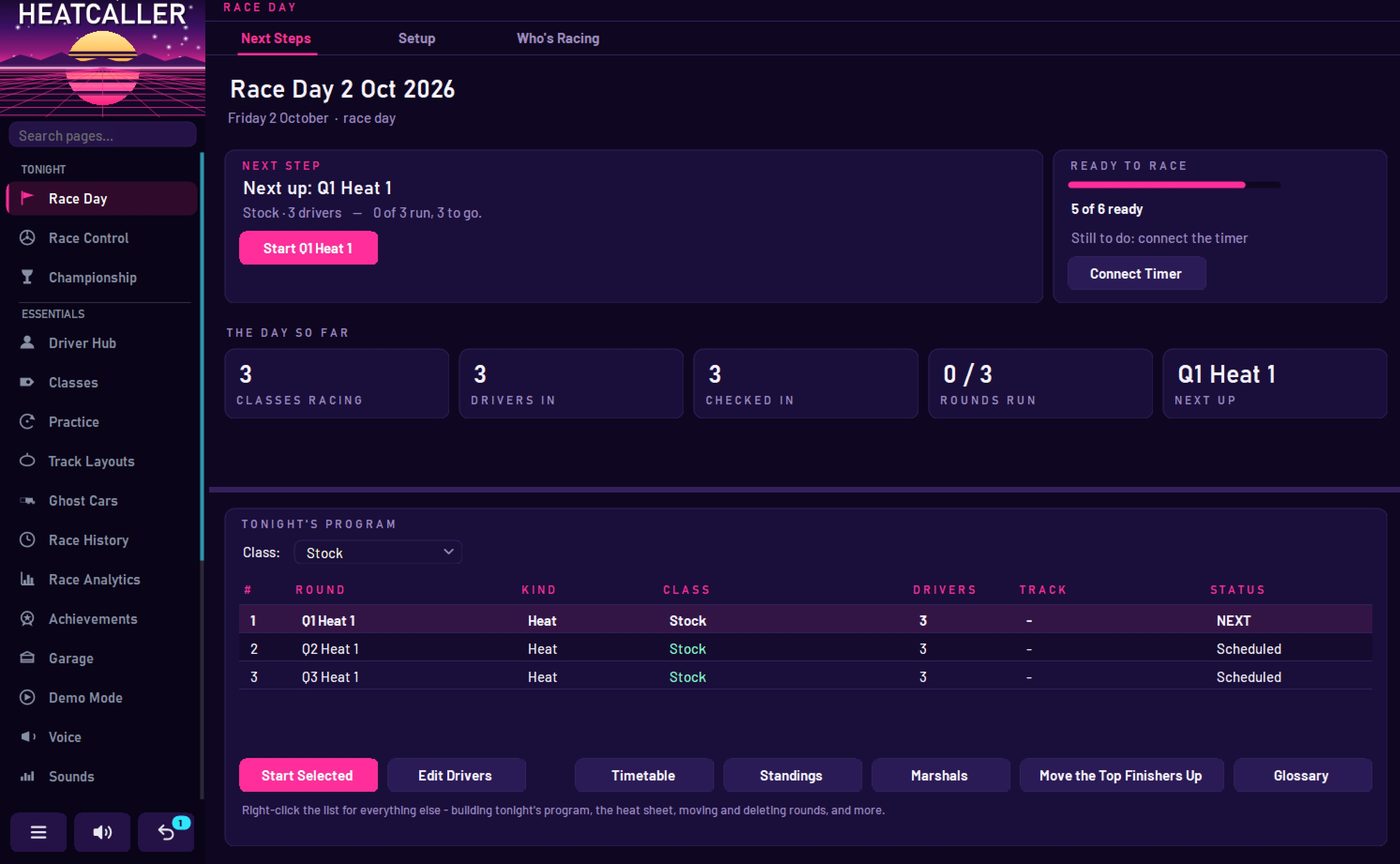This screenshot has width=1400, height=864.
Task: Open the Marshals button
Action: tap(940, 775)
